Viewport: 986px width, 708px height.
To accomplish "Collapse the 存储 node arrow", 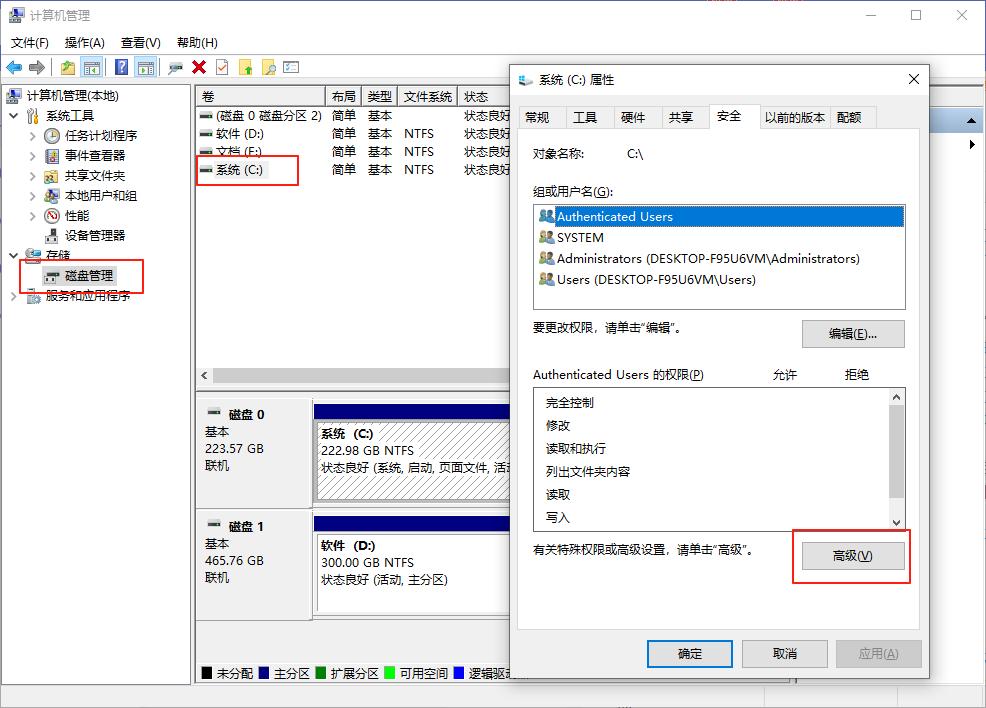I will [14, 255].
